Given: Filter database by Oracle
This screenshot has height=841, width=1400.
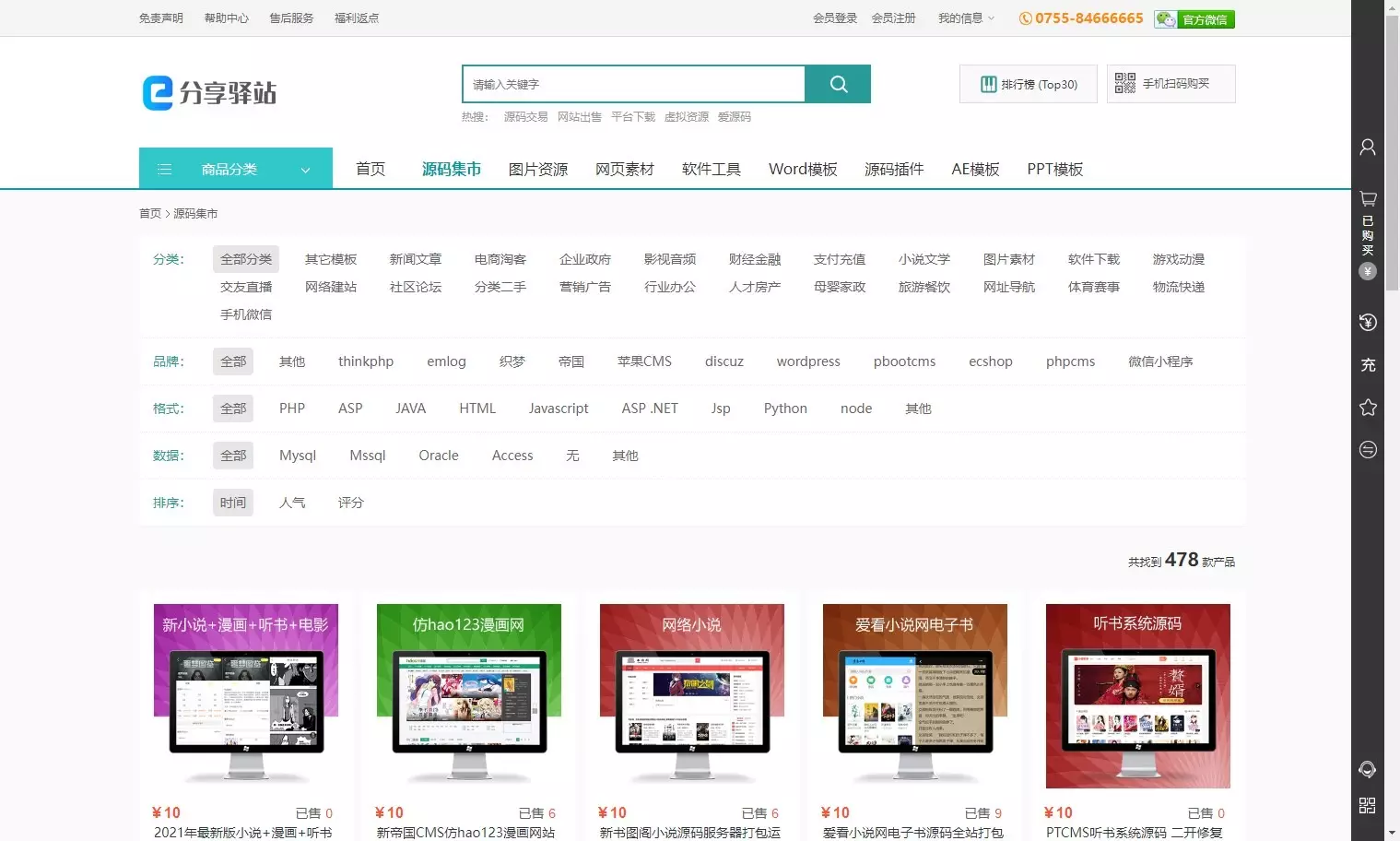Looking at the screenshot, I should coord(439,456).
